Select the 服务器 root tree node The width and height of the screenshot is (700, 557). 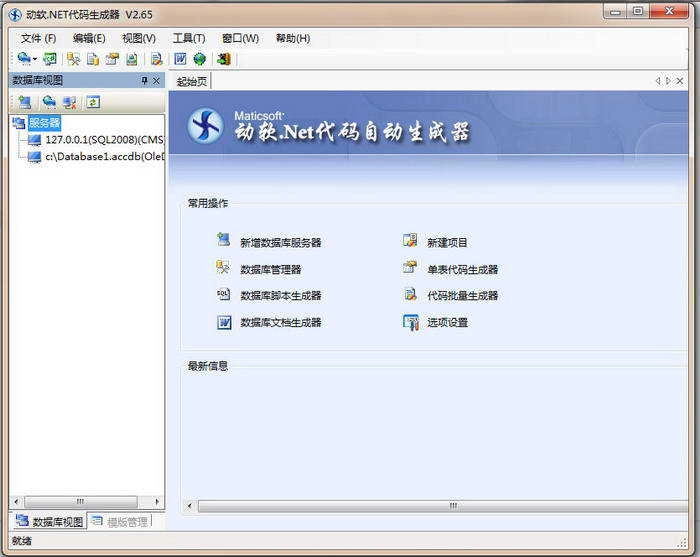(x=44, y=123)
